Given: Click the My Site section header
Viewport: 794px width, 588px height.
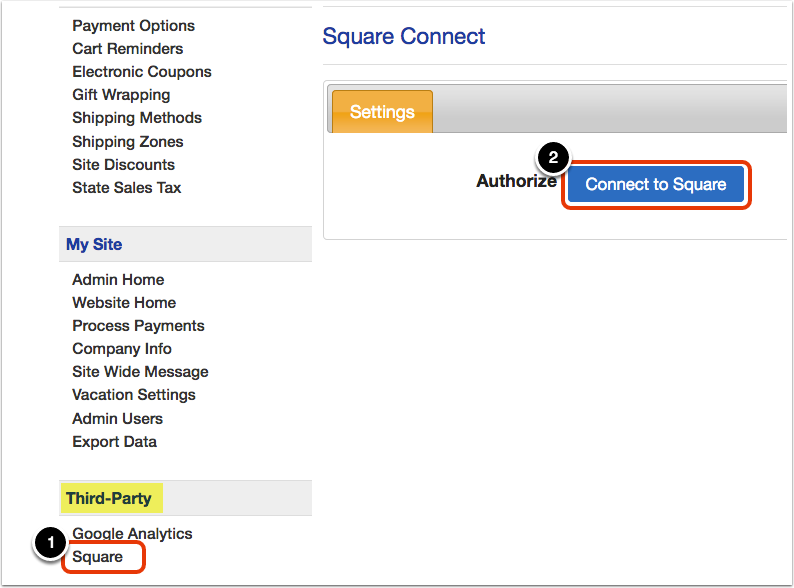Looking at the screenshot, I should point(185,244).
